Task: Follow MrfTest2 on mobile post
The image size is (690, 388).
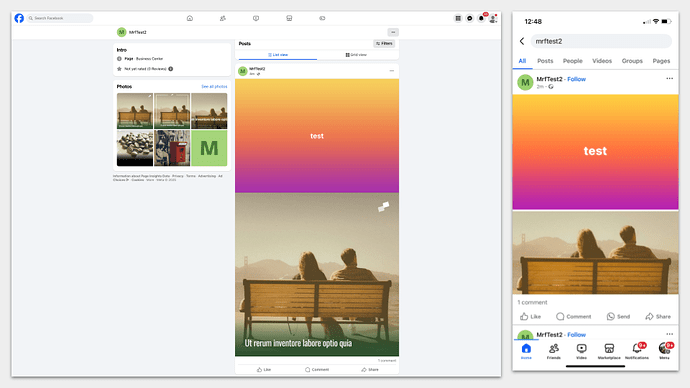Action: 576,79
